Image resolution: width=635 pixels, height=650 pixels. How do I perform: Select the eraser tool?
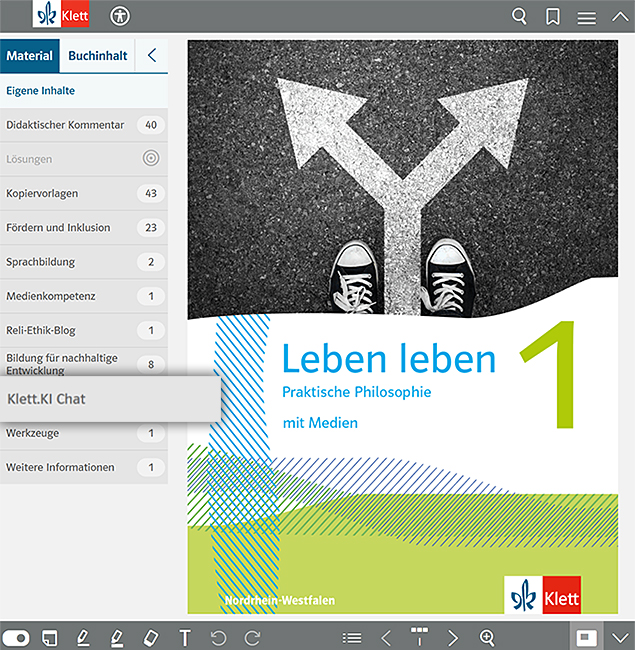(150, 638)
